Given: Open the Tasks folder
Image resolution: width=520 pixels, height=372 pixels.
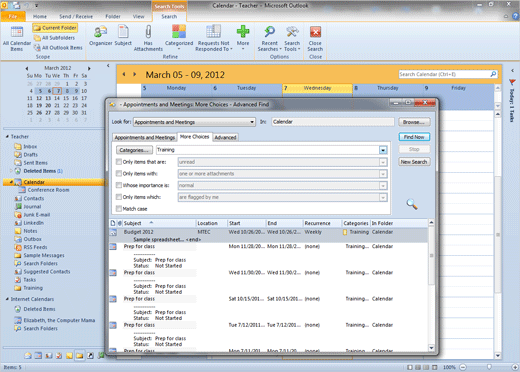Looking at the screenshot, I should click(29, 280).
